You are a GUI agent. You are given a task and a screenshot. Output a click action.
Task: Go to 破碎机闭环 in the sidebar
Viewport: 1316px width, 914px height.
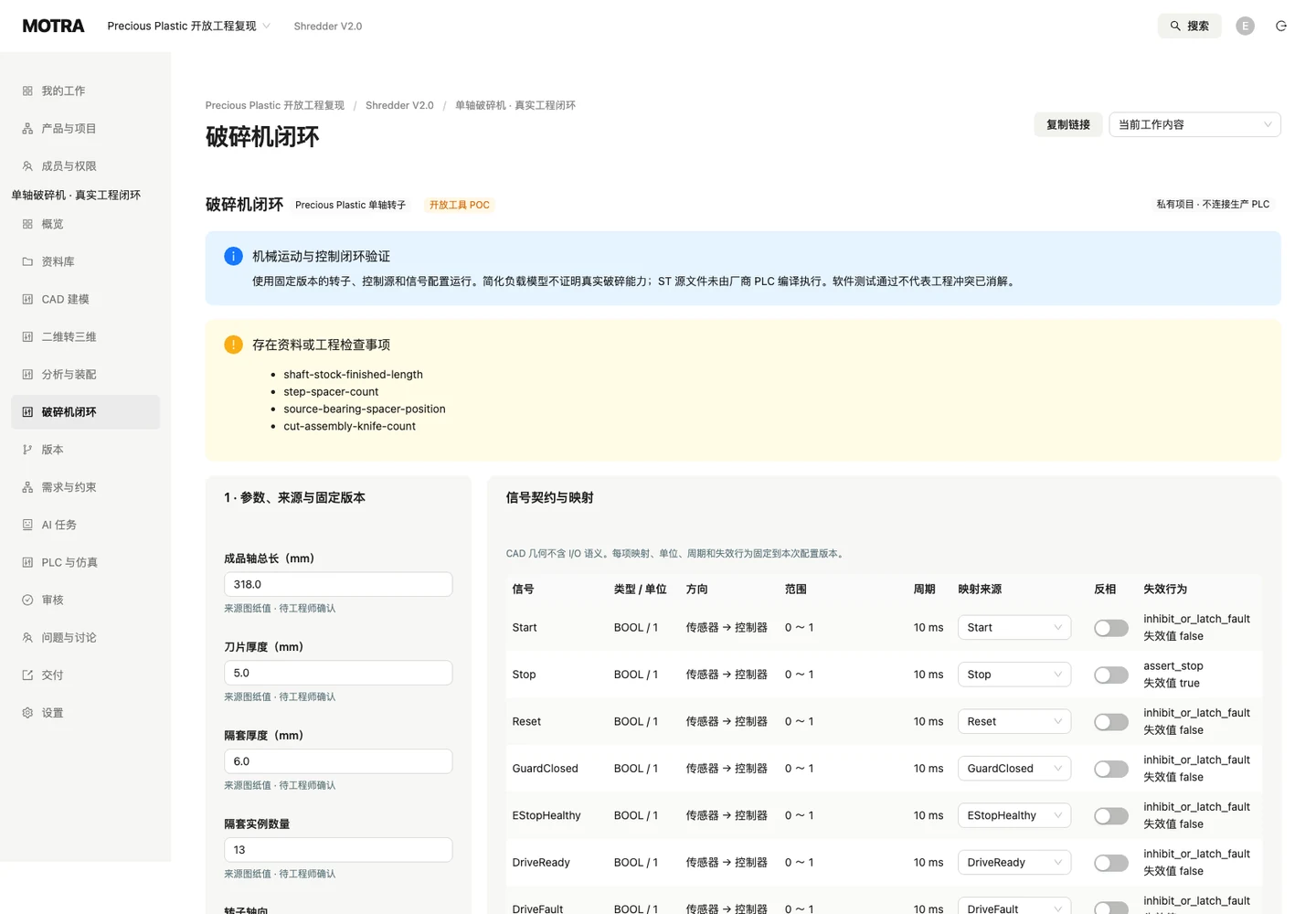pos(86,412)
